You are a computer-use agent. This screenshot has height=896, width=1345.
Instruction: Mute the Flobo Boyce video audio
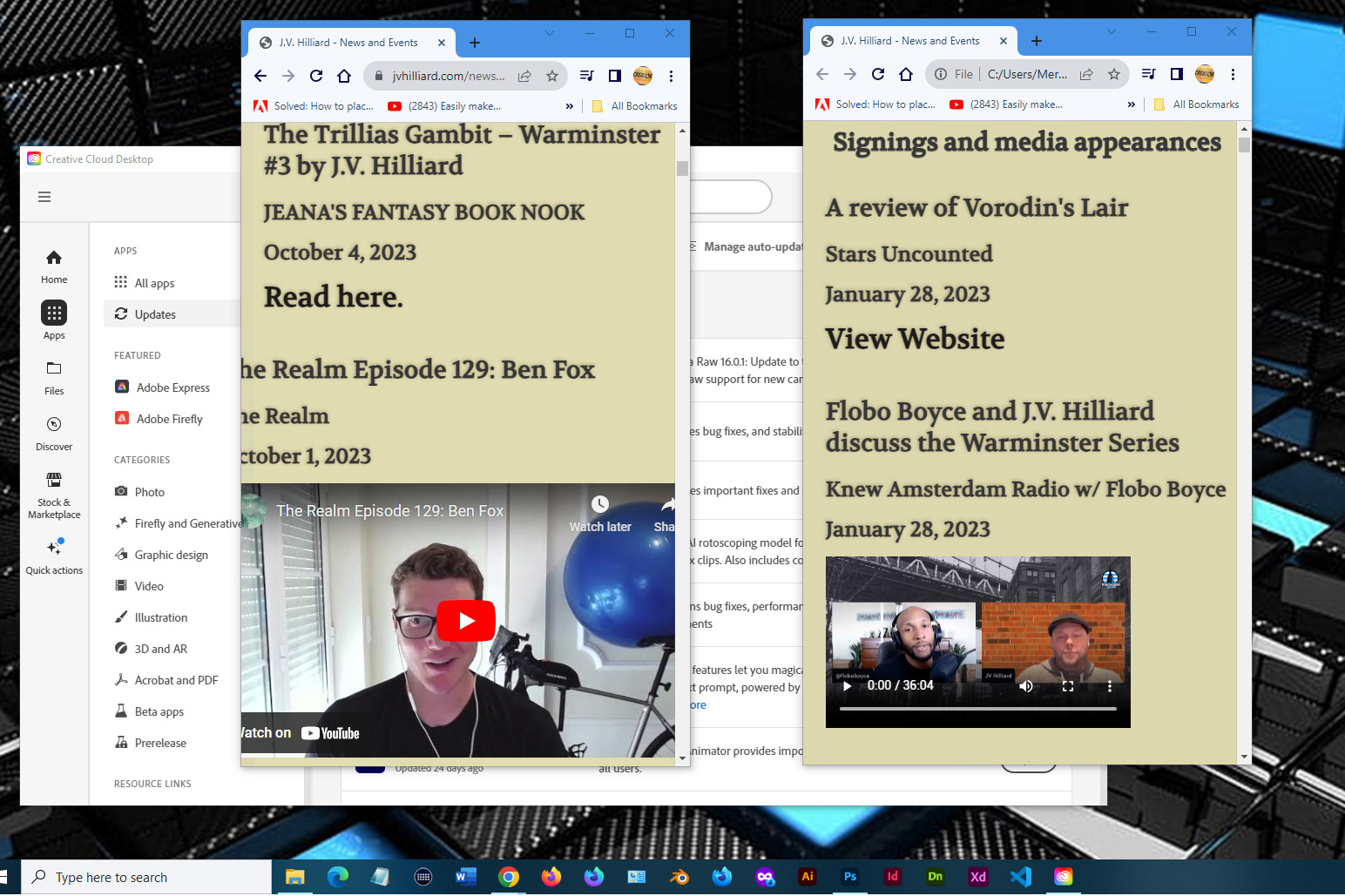click(1026, 686)
